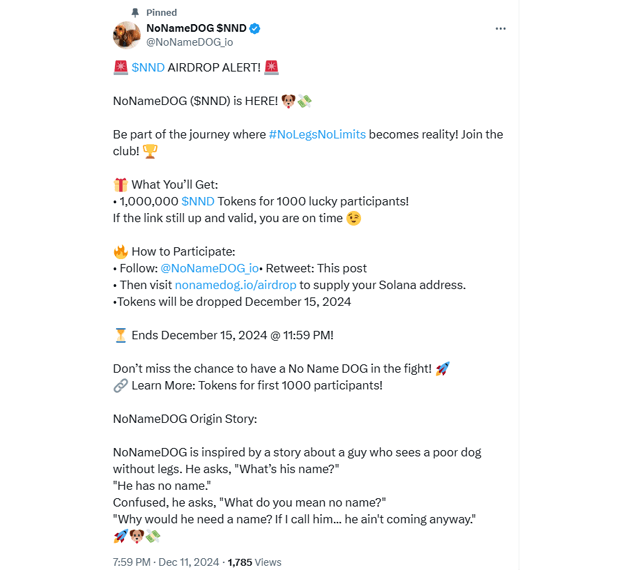Click the 1,785 Views count

[254, 563]
